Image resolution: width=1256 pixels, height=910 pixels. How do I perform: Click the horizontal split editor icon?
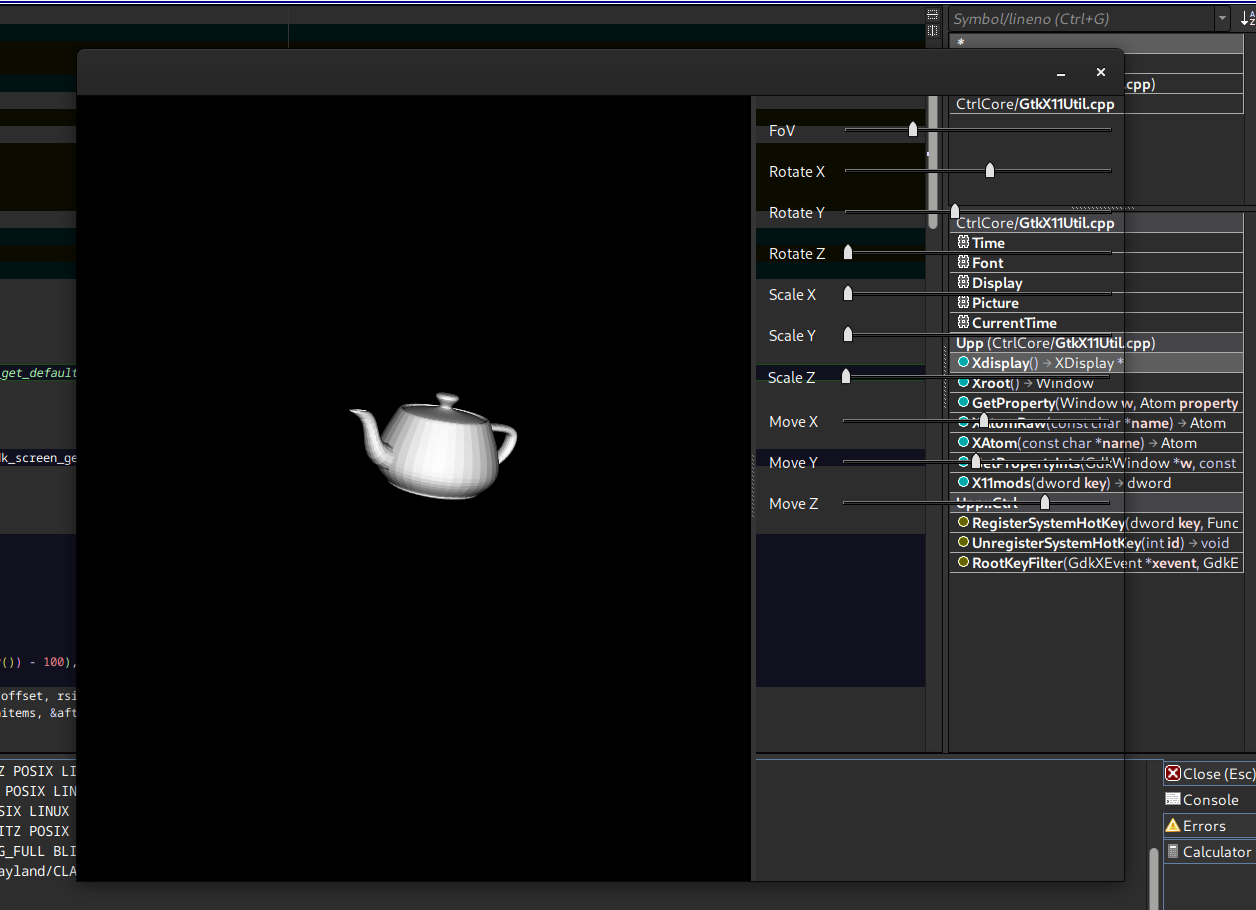933,15
